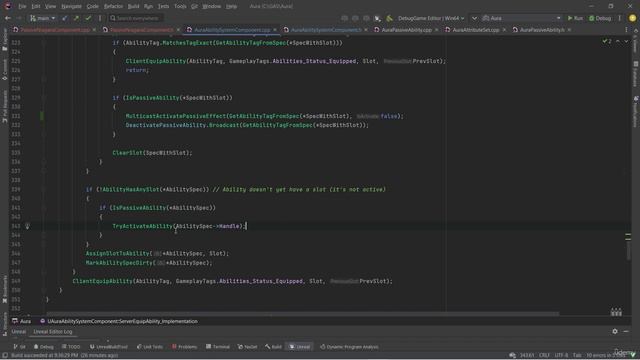Open more run actions dots next to Debug

619,18
